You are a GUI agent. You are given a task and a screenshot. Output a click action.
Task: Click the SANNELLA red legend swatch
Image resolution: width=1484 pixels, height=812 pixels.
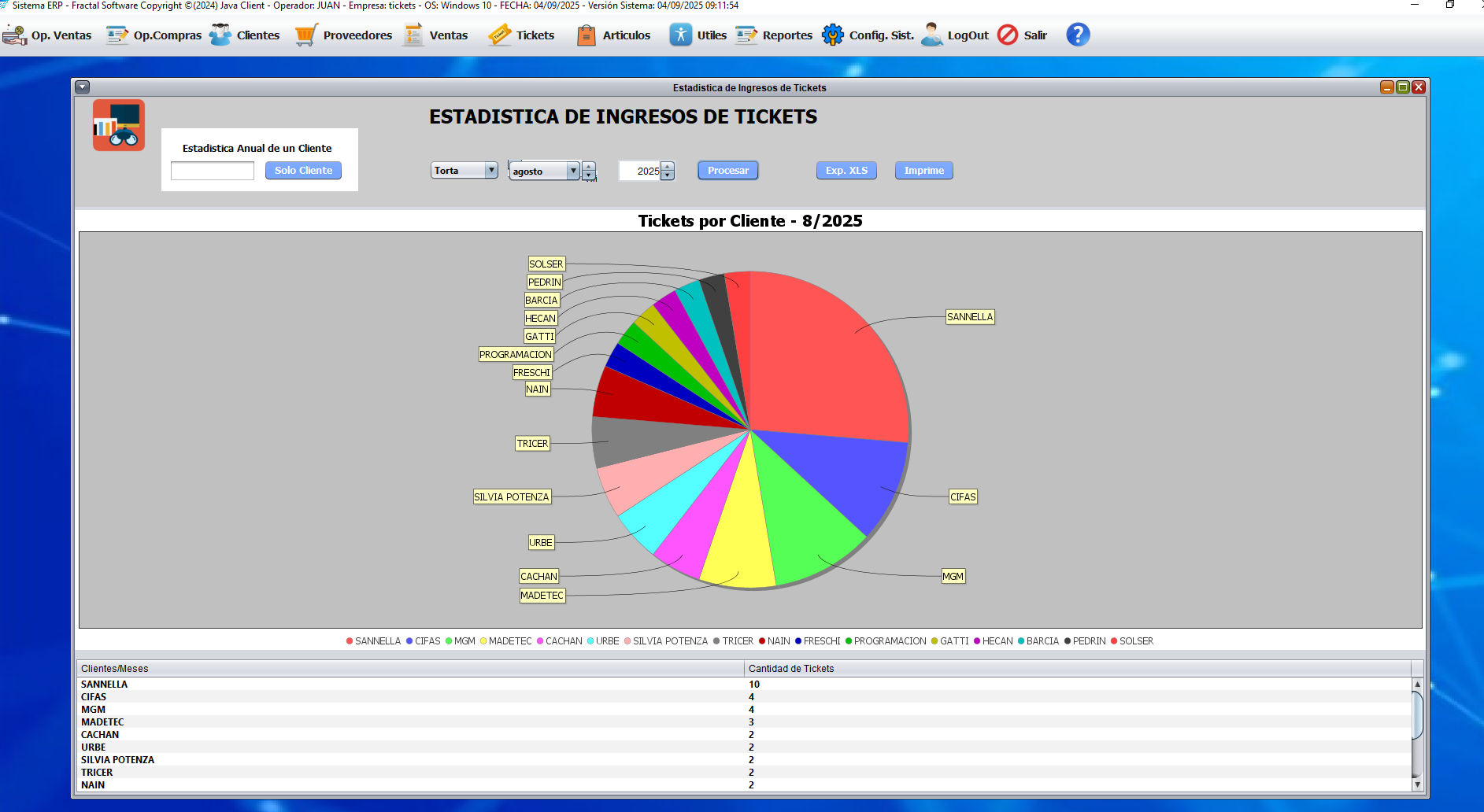(x=350, y=641)
